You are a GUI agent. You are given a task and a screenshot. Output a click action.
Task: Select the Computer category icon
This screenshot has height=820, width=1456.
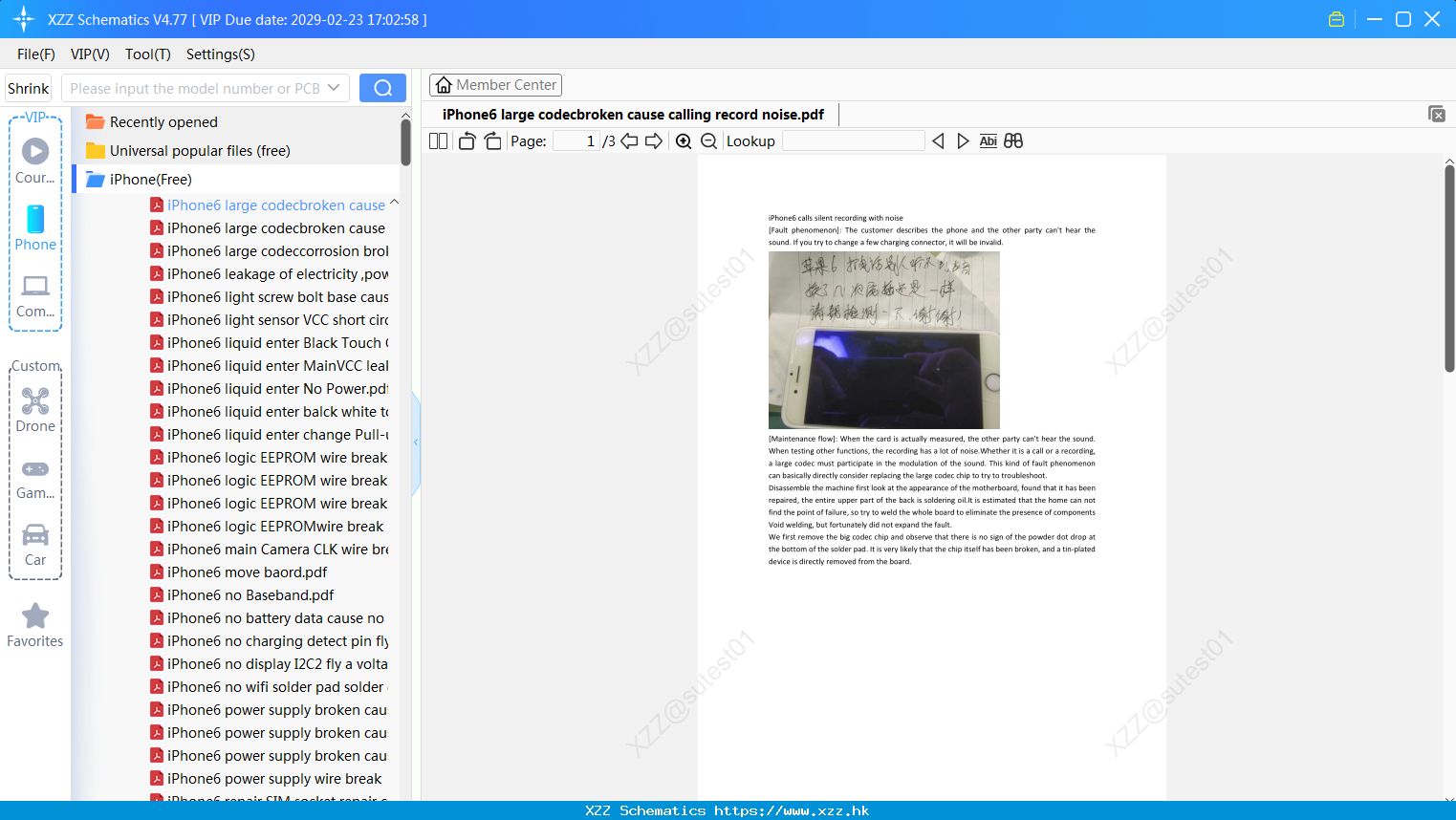pos(35,296)
